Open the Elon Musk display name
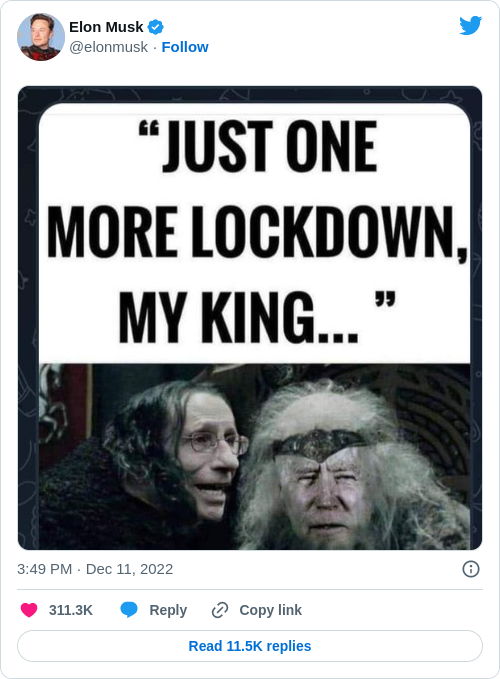Image resolution: width=500 pixels, height=679 pixels. pos(106,27)
